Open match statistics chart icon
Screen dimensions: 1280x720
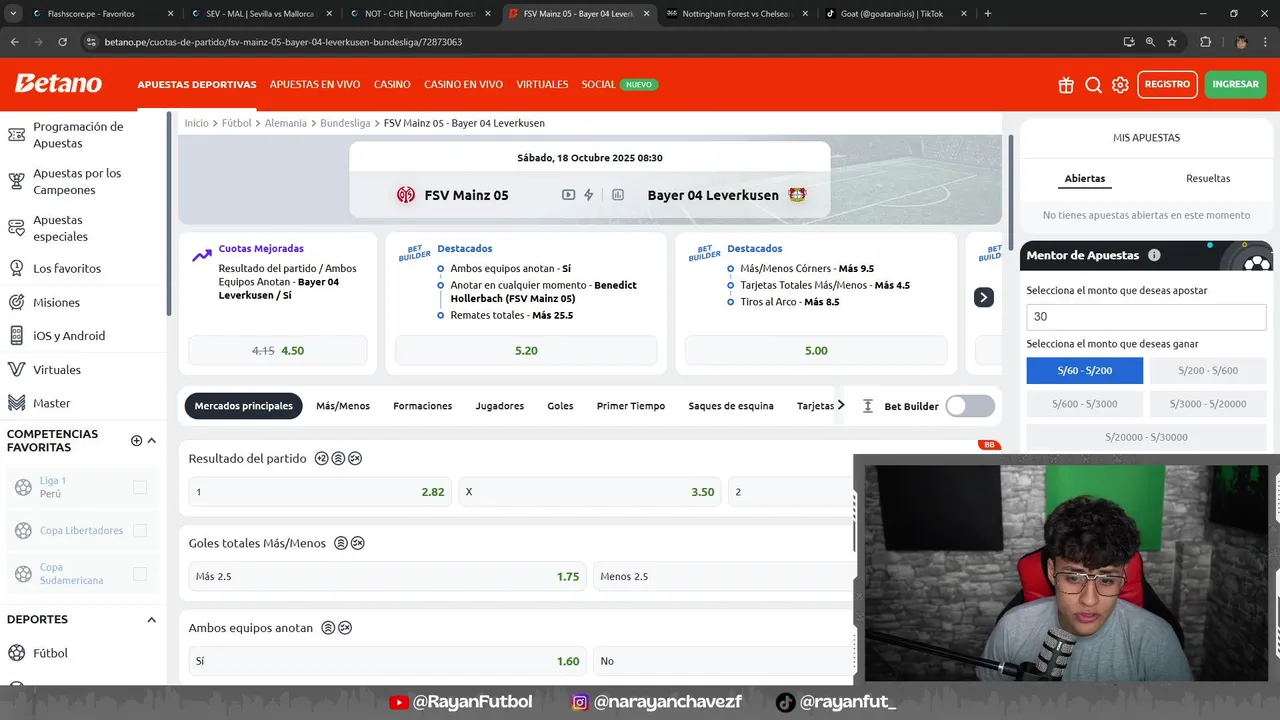pos(618,195)
